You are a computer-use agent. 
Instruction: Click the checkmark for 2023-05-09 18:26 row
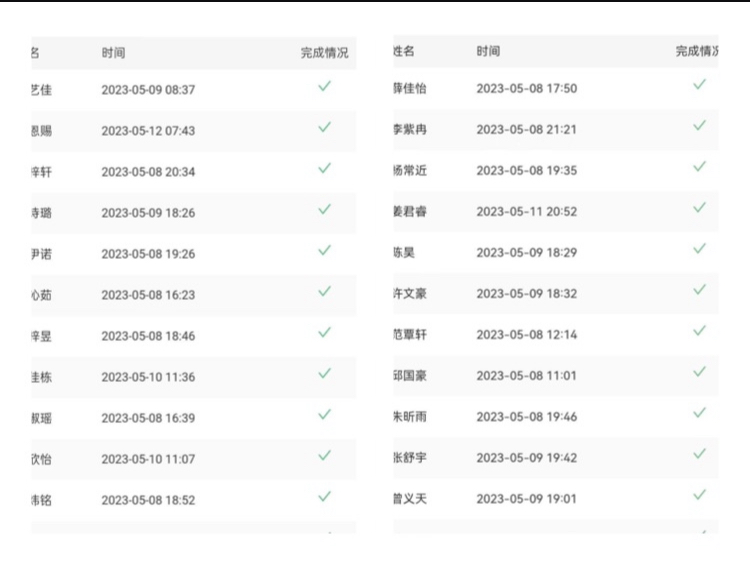tap(325, 209)
